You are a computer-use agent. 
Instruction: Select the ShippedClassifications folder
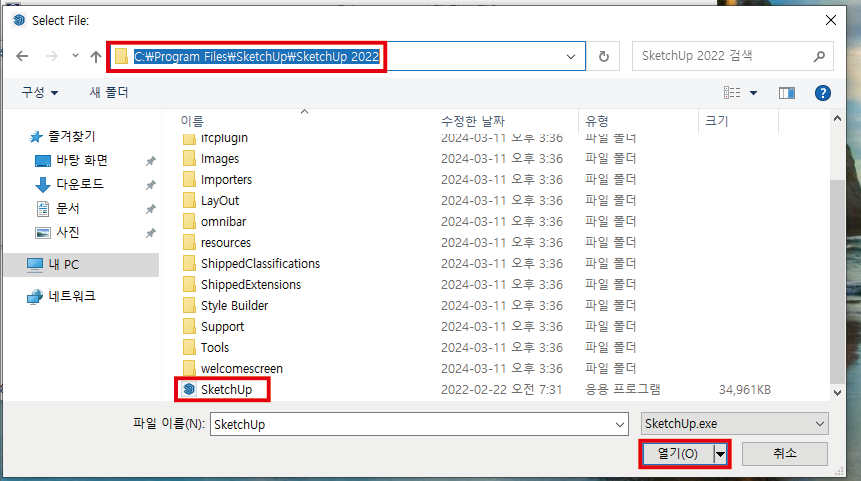[x=260, y=264]
